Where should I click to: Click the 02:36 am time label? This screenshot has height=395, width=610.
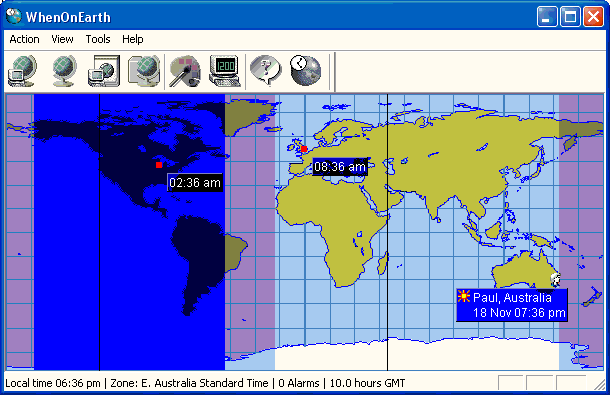(x=195, y=183)
